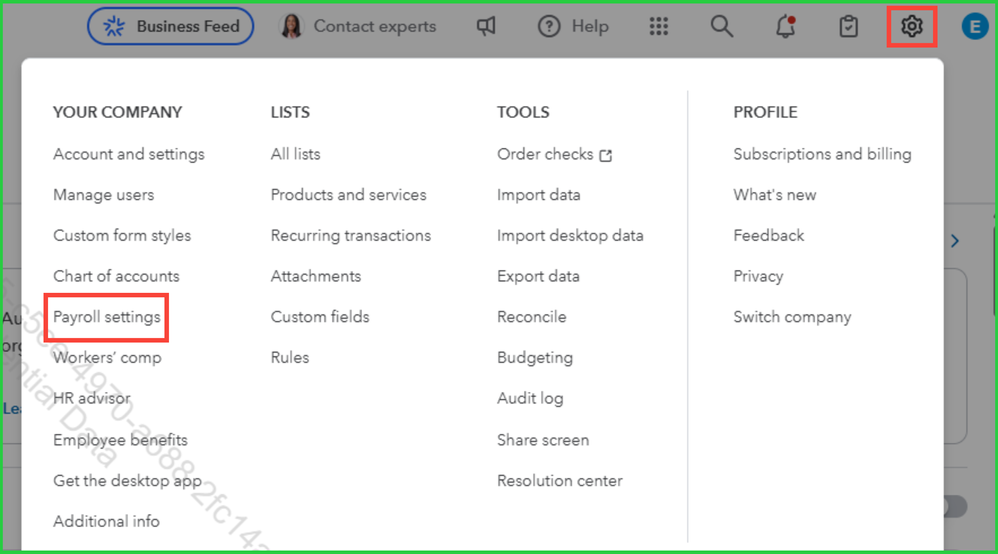The height and width of the screenshot is (554, 998).
Task: Open Chart of accounts
Action: [x=116, y=276]
